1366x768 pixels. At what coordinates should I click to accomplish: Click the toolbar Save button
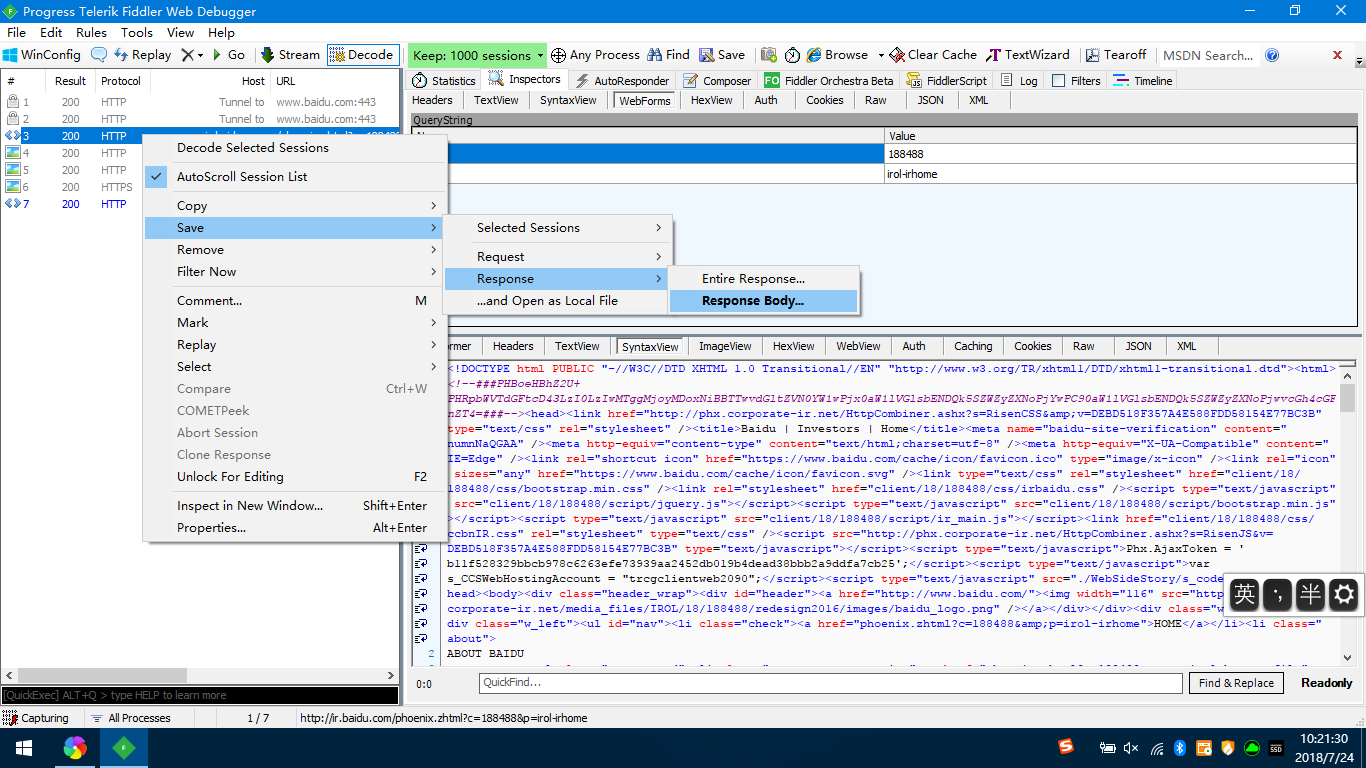tap(722, 55)
